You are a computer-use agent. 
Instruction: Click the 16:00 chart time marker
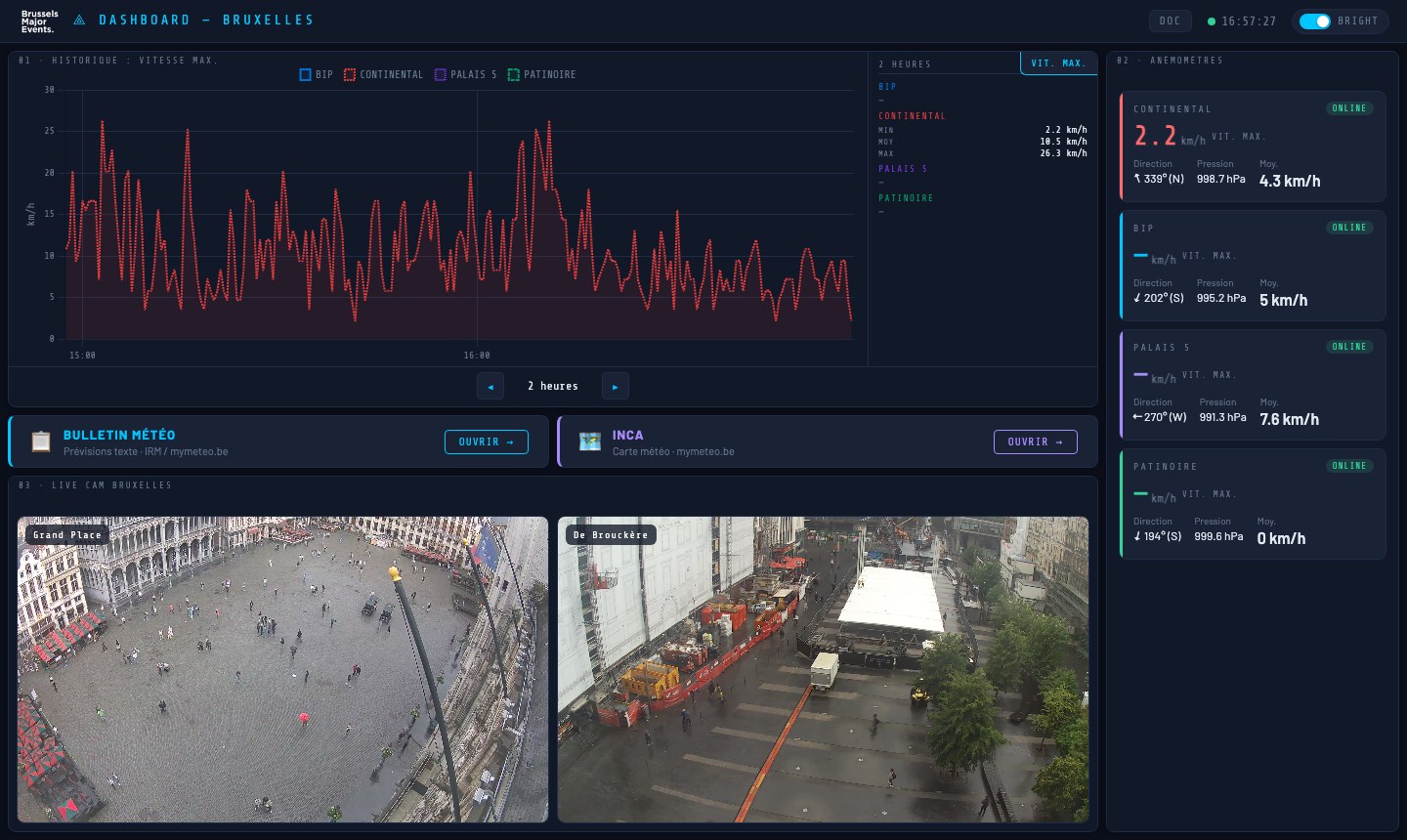point(477,356)
